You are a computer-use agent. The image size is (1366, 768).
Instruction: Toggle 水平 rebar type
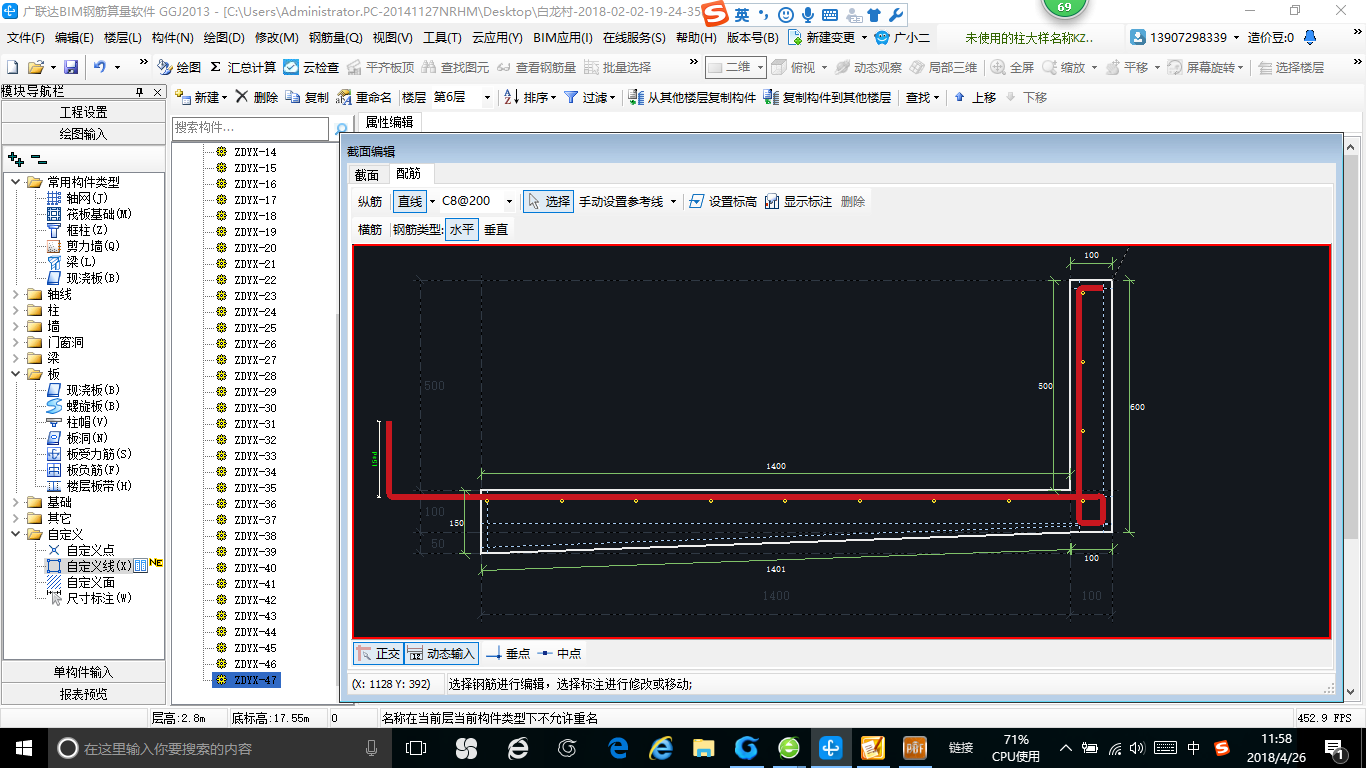pos(462,229)
